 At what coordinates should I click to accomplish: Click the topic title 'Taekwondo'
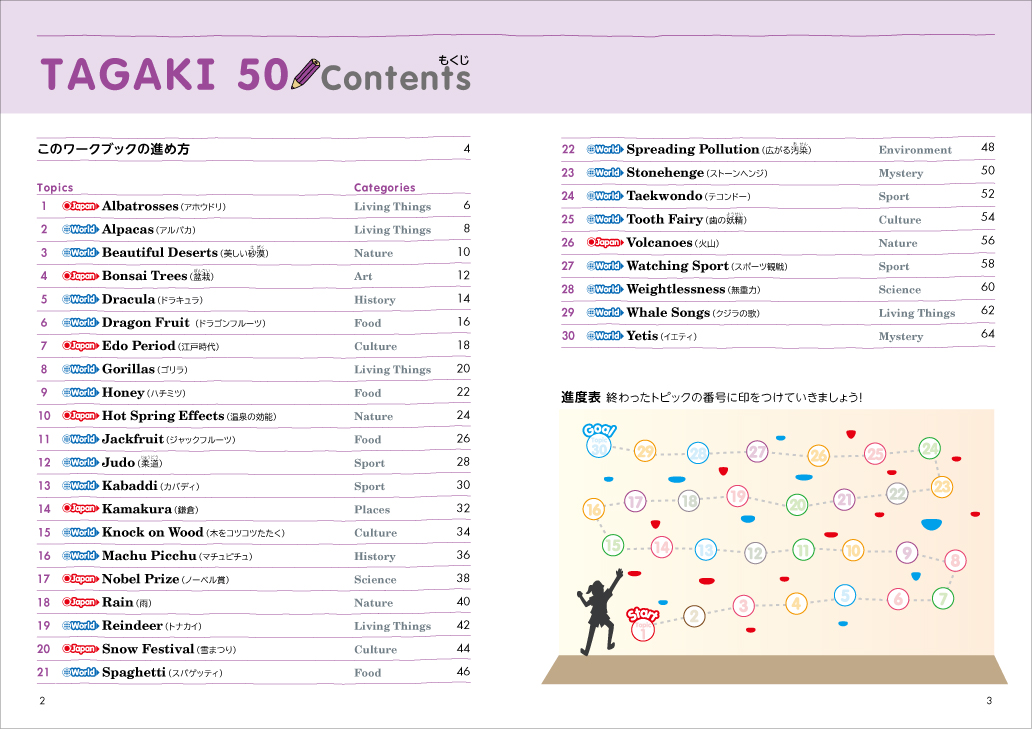(665, 196)
